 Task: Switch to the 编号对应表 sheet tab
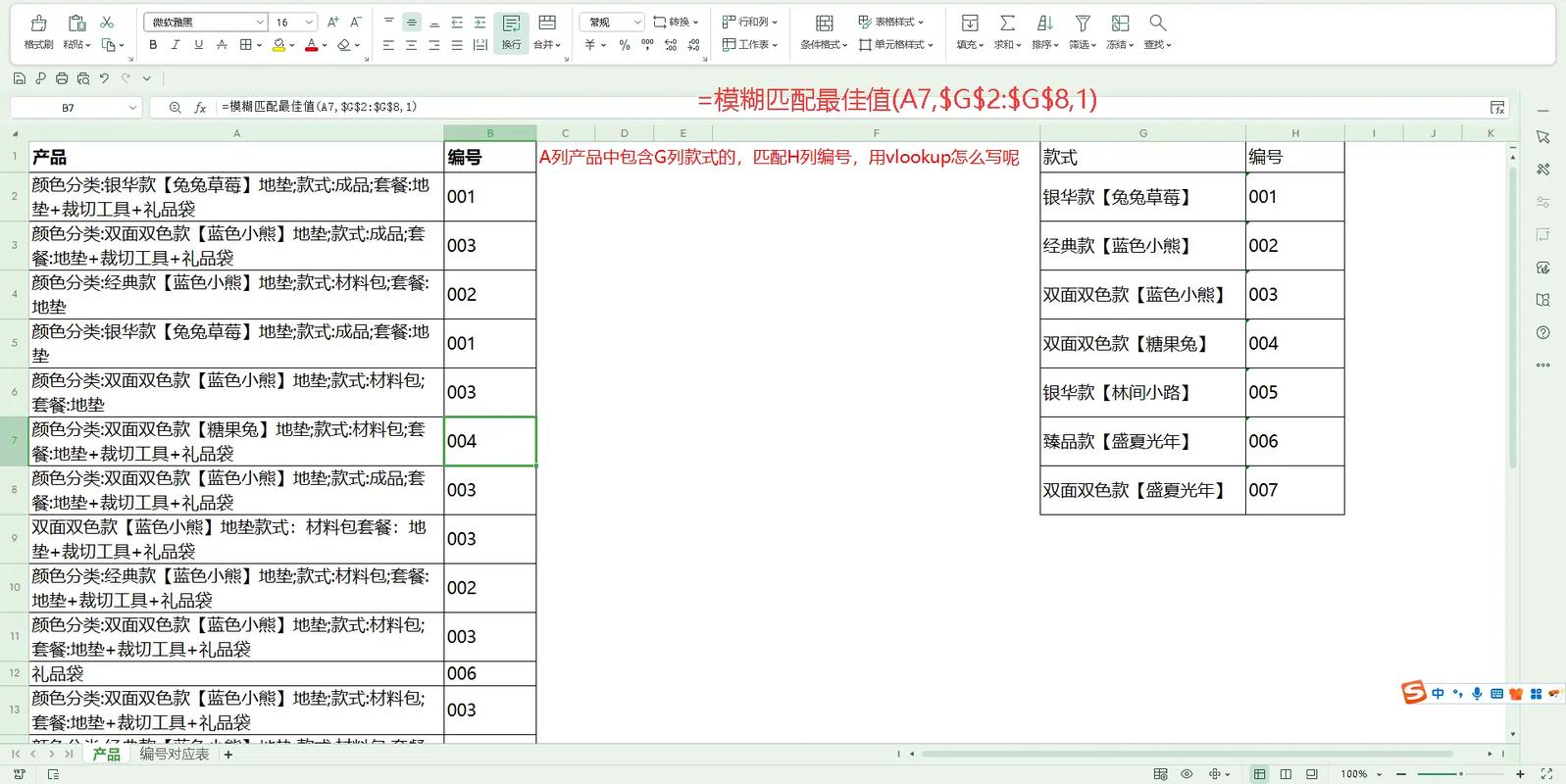tap(175, 755)
